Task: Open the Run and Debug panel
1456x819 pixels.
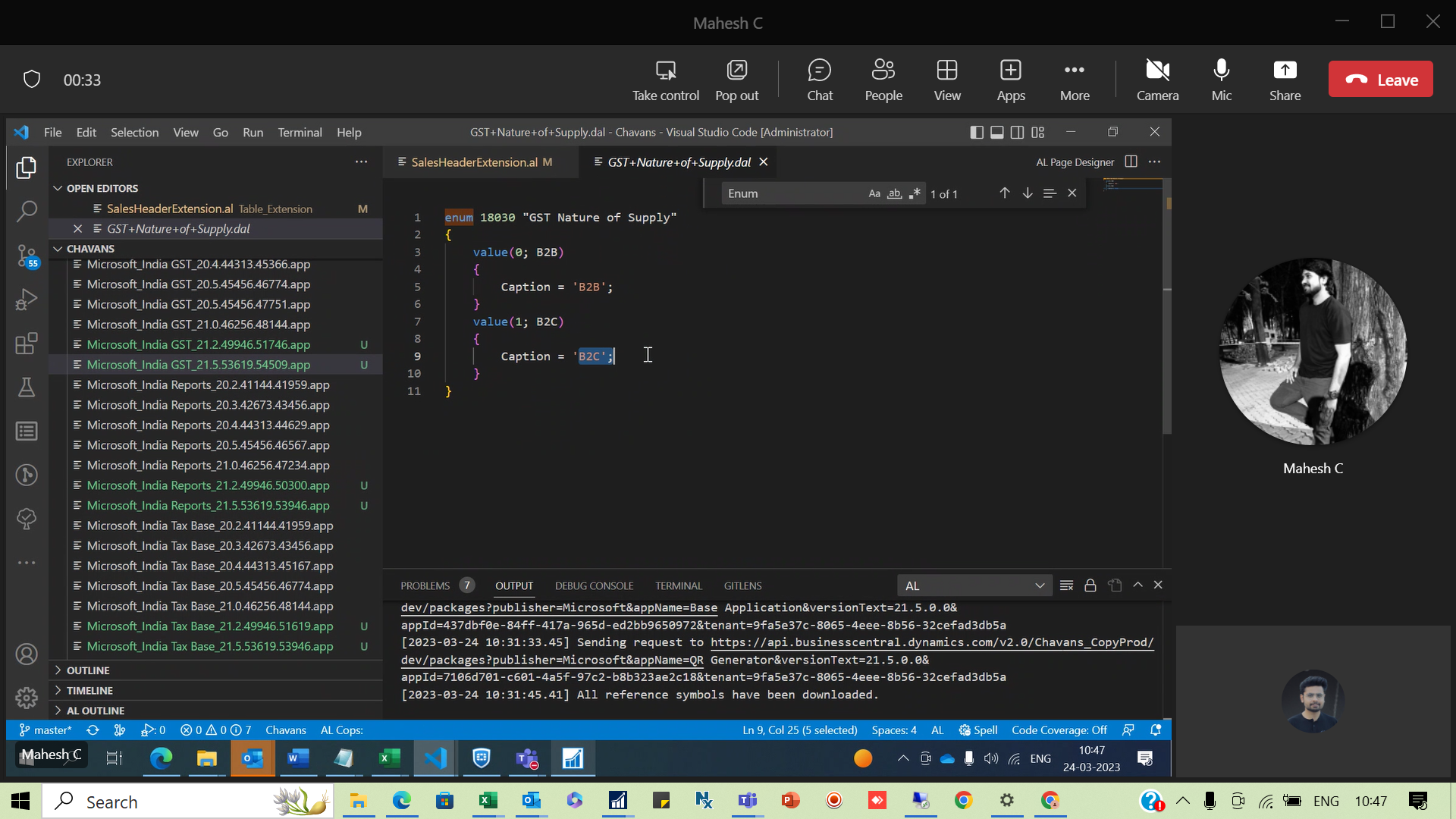Action: [27, 300]
